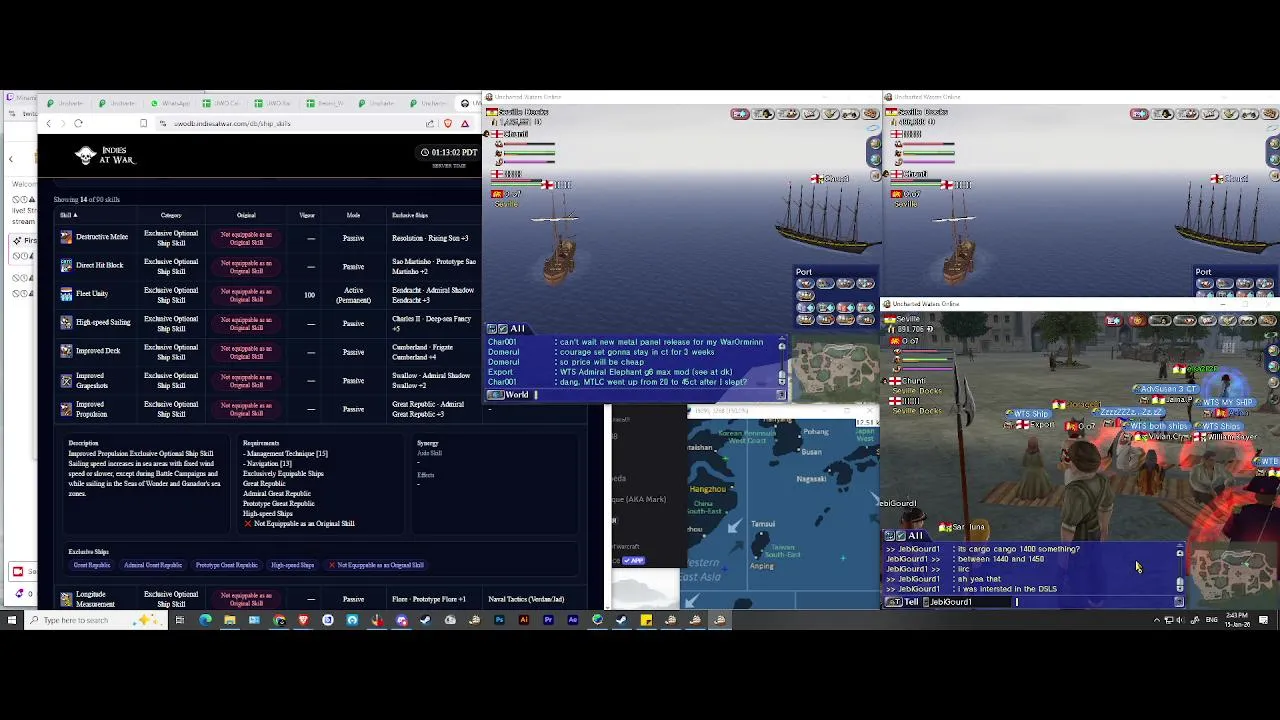Click the WTS Ship player bubble
The width and height of the screenshot is (1280, 720).
1031,414
